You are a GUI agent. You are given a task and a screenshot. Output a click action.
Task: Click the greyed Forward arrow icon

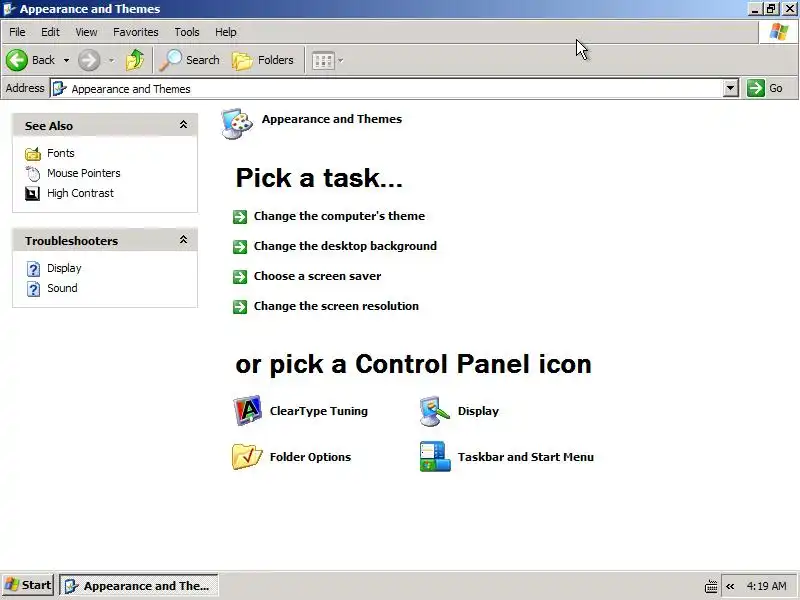pos(89,60)
